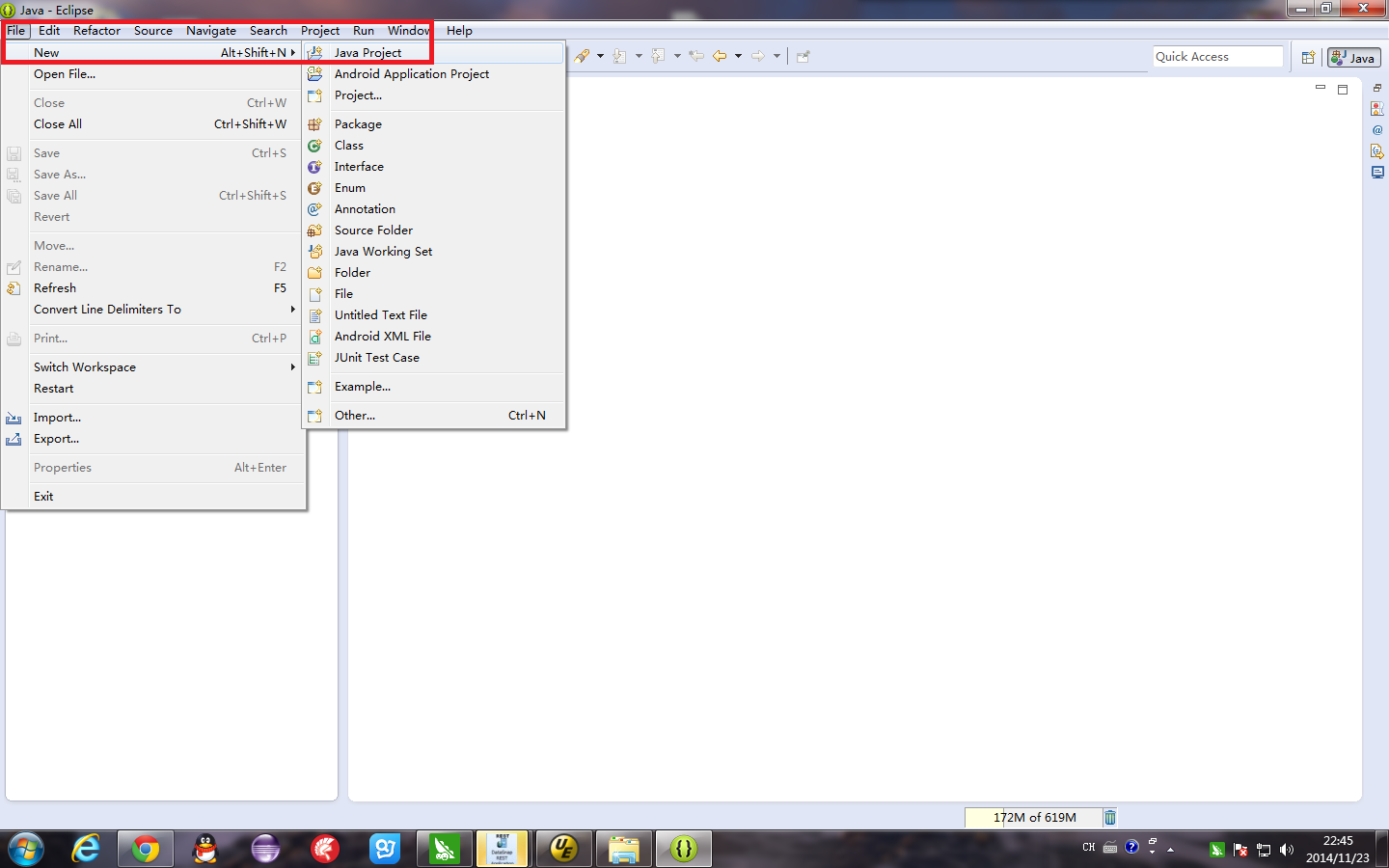Open UltraEdit from the taskbar
Viewport: 1389px width, 868px height.
click(563, 849)
